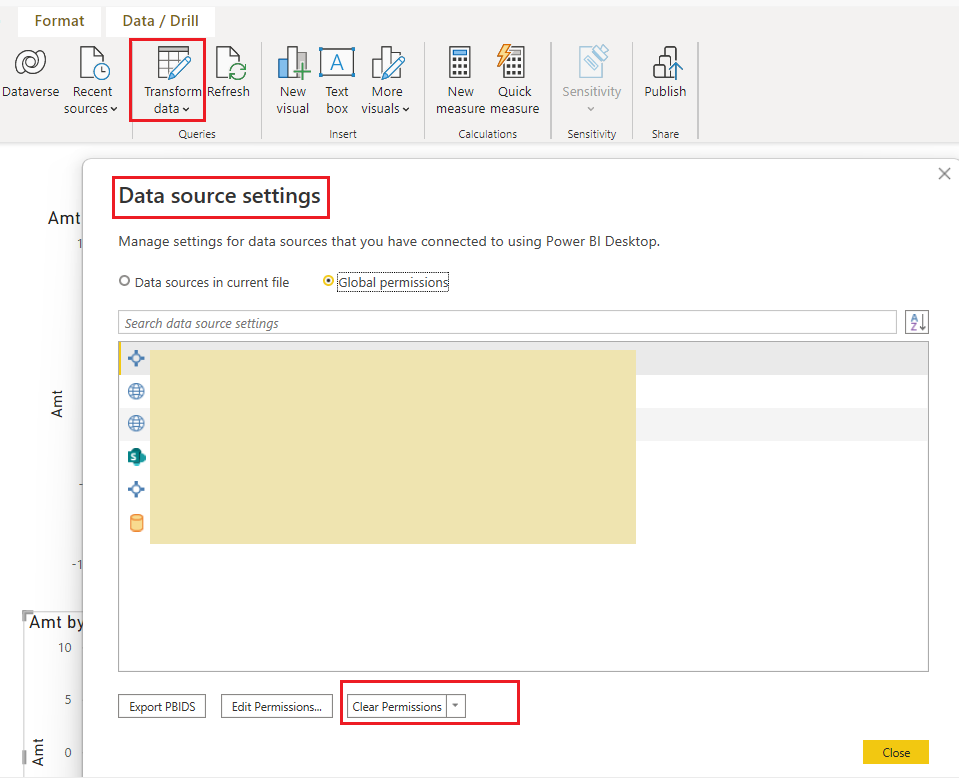The image size is (959, 778).
Task: Click Edit Permissions button
Action: point(276,706)
